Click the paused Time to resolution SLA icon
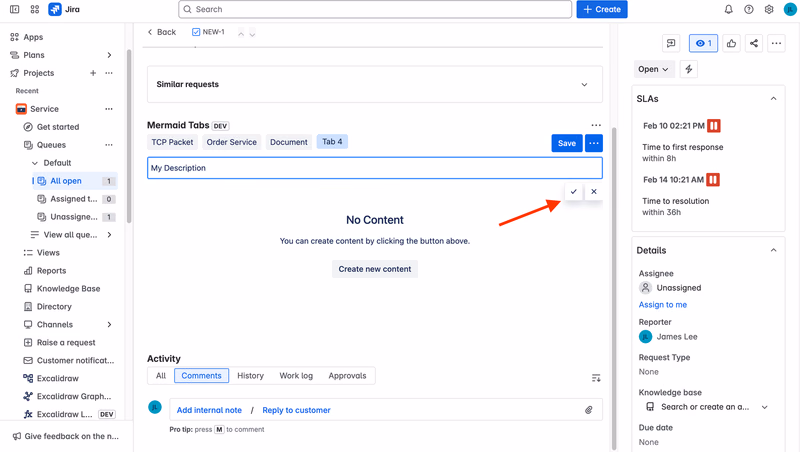Viewport: 800px width, 452px height. 713,180
